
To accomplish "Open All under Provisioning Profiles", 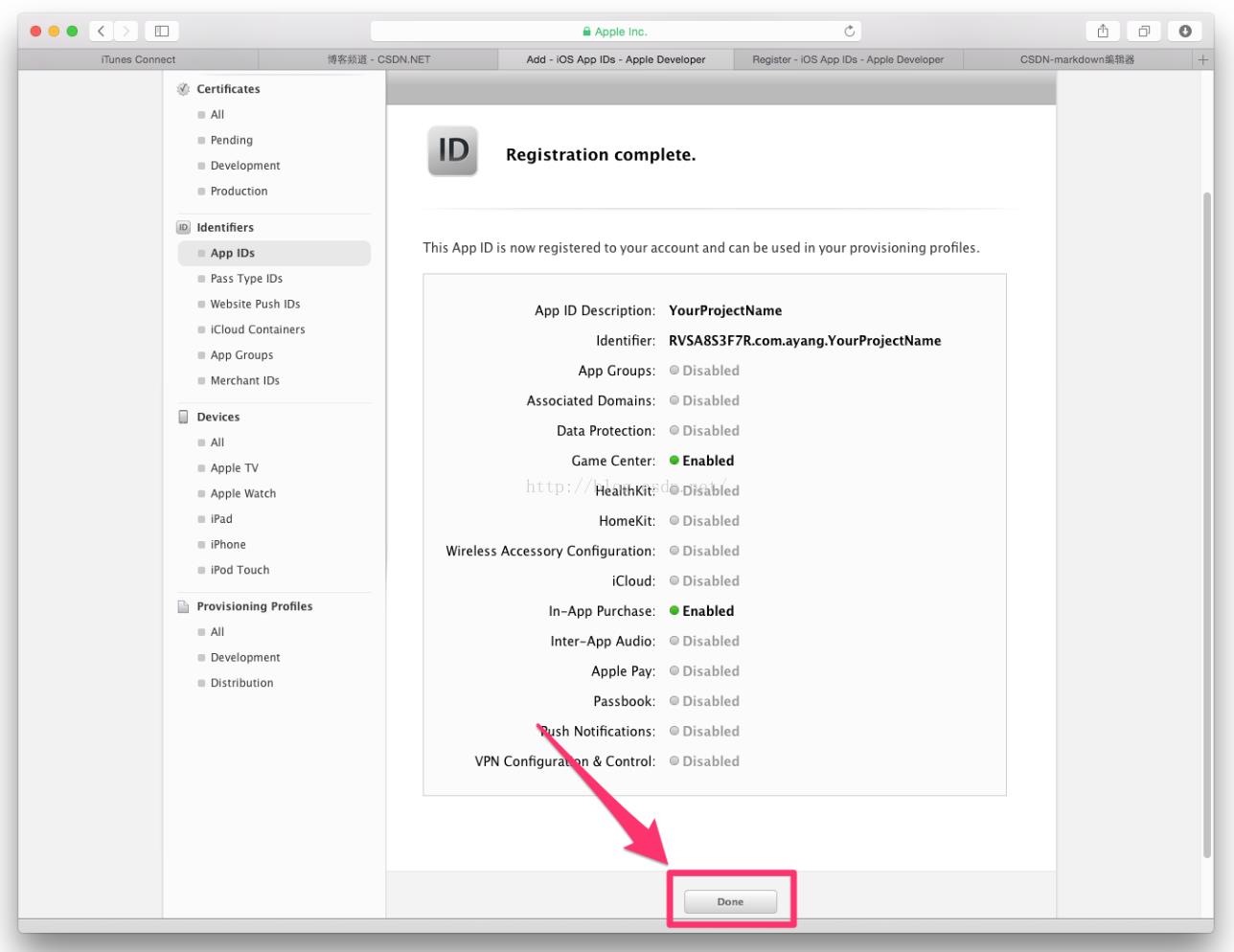I will point(217,632).
